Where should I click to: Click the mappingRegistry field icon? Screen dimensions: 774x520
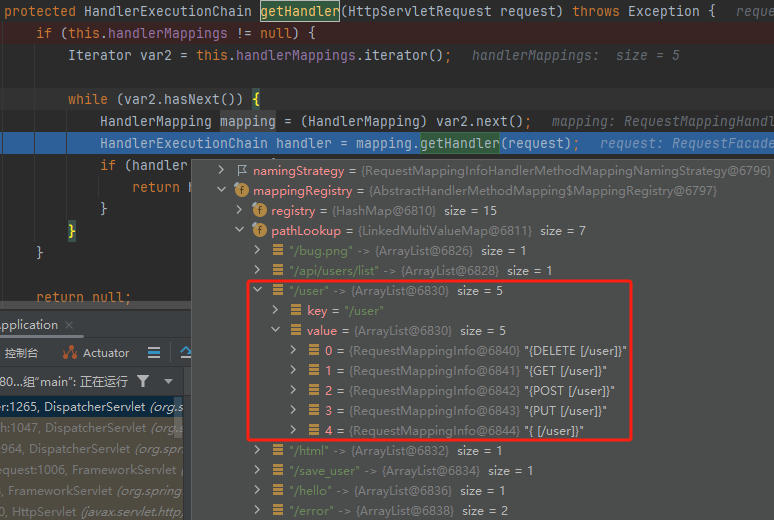241,190
